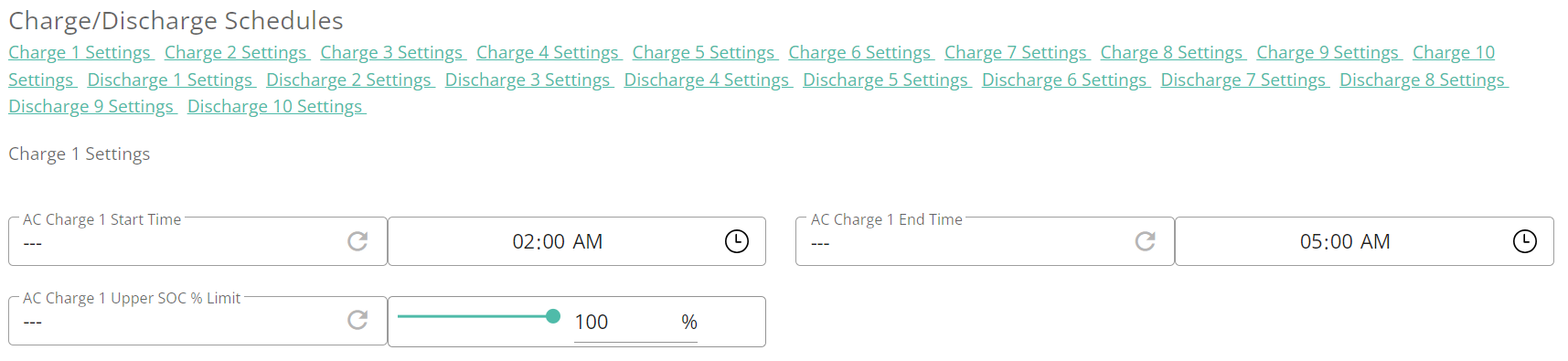The width and height of the screenshot is (1568, 361).
Task: Go to Discharge 4 Settings
Action: pos(707,80)
